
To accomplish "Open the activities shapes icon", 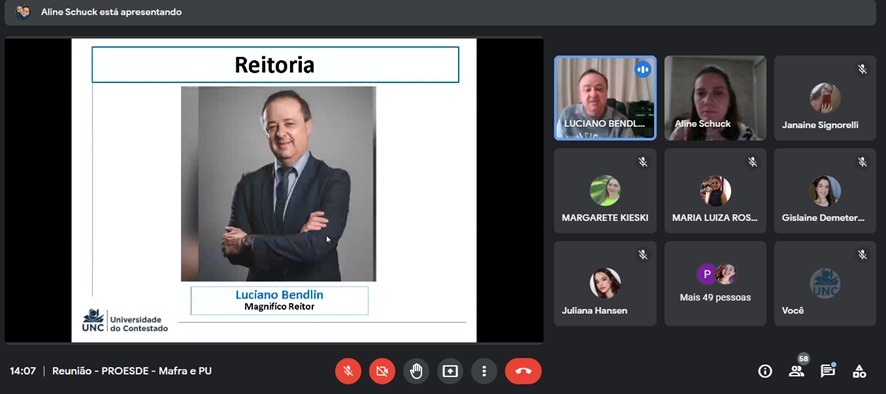I will point(859,371).
